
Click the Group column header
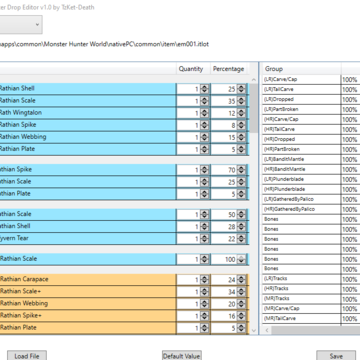pos(301,69)
